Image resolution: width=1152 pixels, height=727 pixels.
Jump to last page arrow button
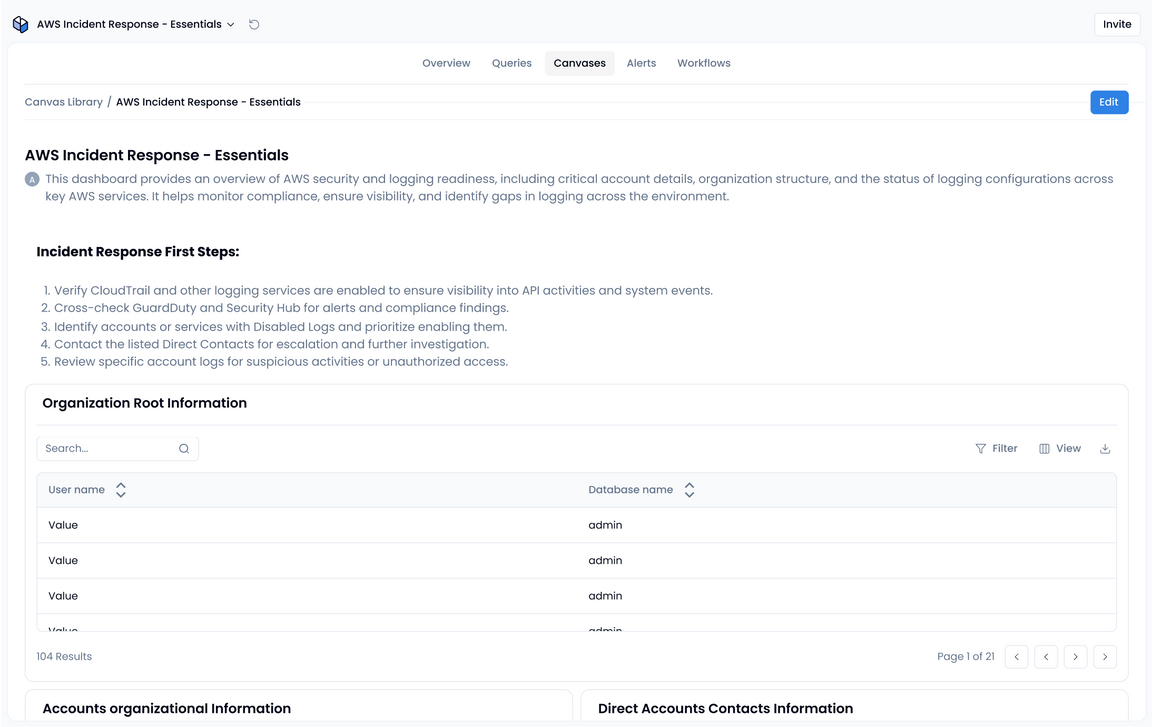tap(1105, 657)
